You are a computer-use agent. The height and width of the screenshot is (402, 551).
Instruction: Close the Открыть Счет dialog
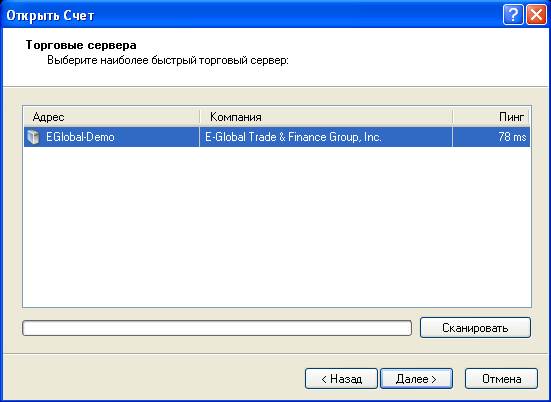[x=536, y=15]
